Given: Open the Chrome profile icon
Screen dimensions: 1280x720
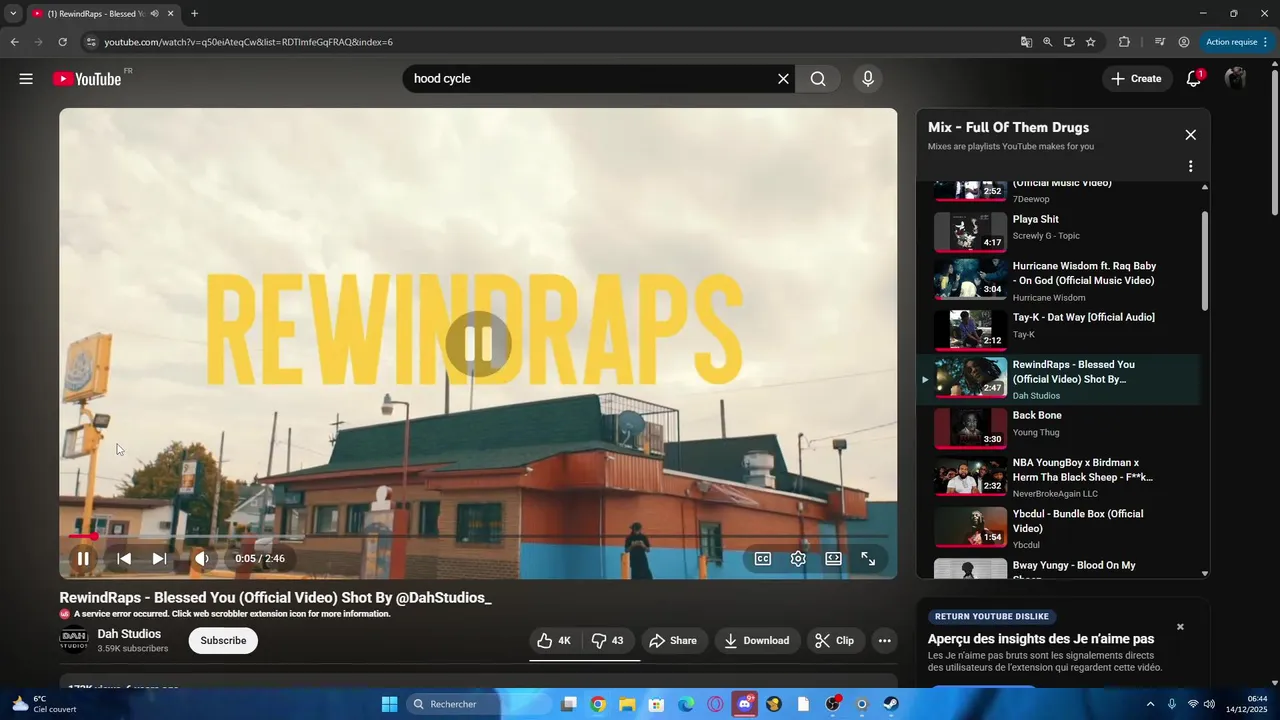Looking at the screenshot, I should click(x=1184, y=42).
